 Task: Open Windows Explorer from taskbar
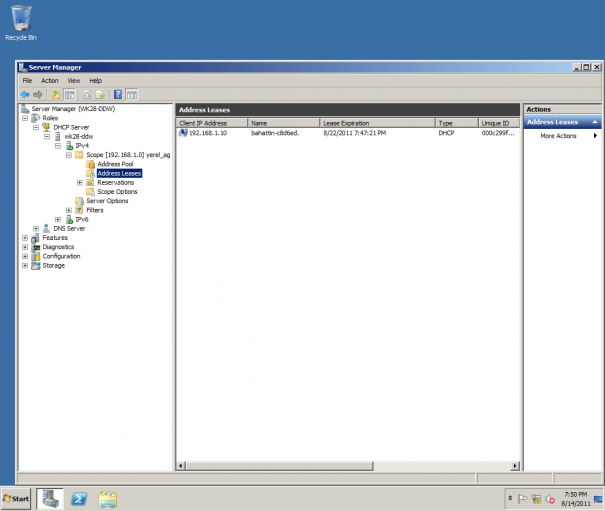pyautogui.click(x=108, y=499)
